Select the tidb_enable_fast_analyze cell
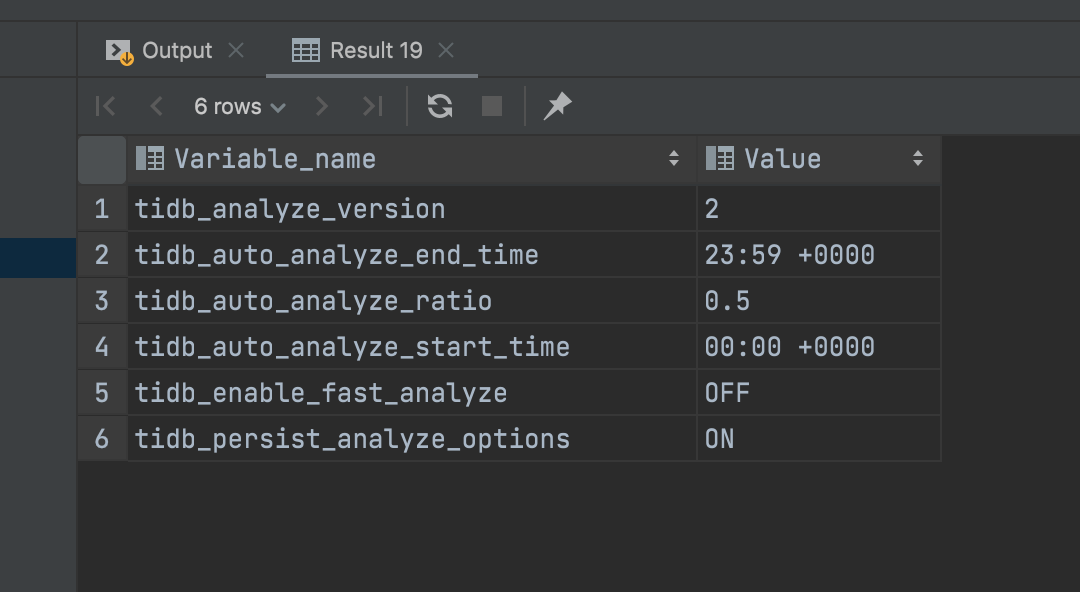The height and width of the screenshot is (592, 1080). (x=320, y=393)
